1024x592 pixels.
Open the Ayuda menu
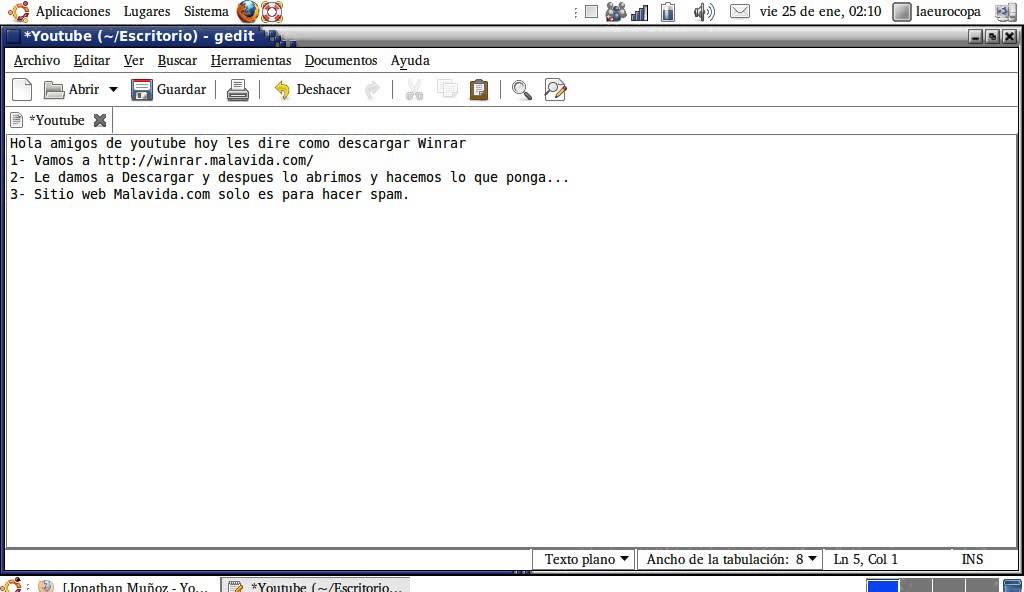click(410, 60)
